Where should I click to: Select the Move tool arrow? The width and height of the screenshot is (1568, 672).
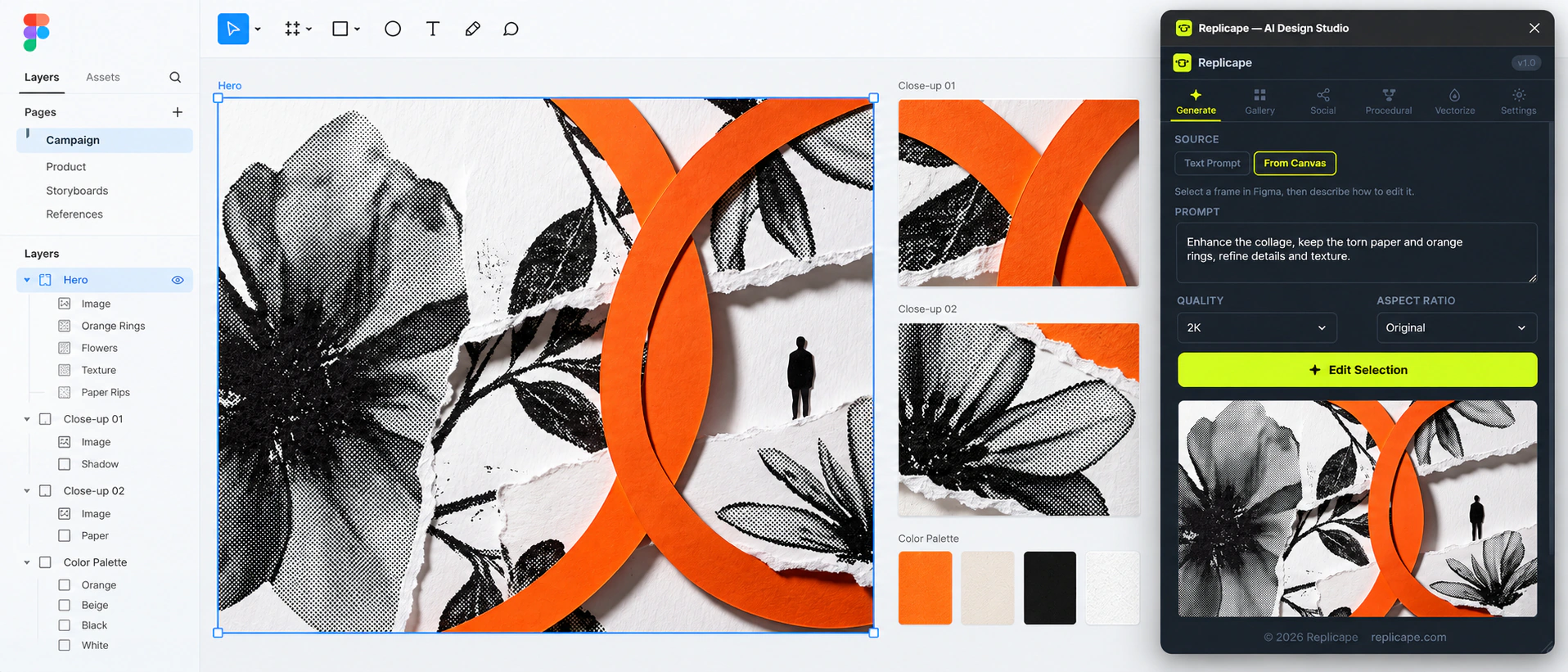(233, 29)
